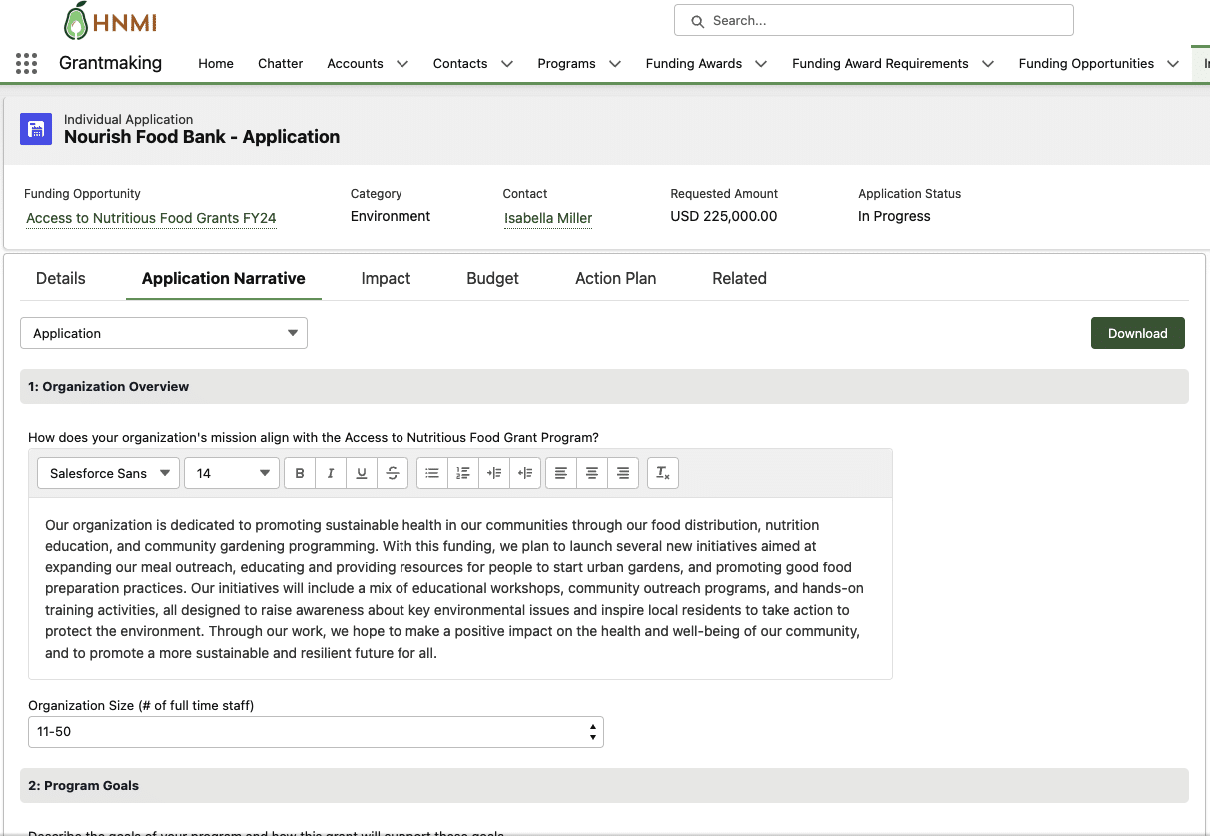Center align the paragraph text
The width and height of the screenshot is (1210, 836).
592,473
